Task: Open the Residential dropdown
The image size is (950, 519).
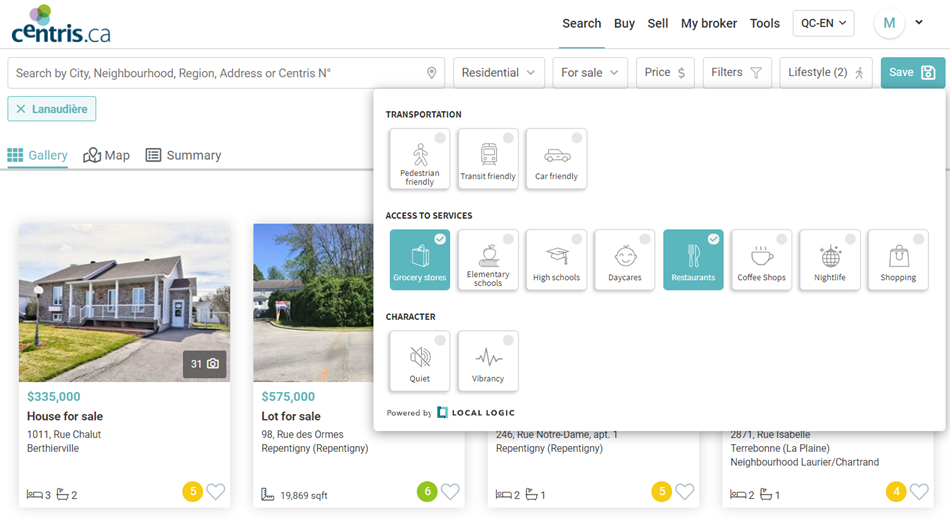Action: 499,73
